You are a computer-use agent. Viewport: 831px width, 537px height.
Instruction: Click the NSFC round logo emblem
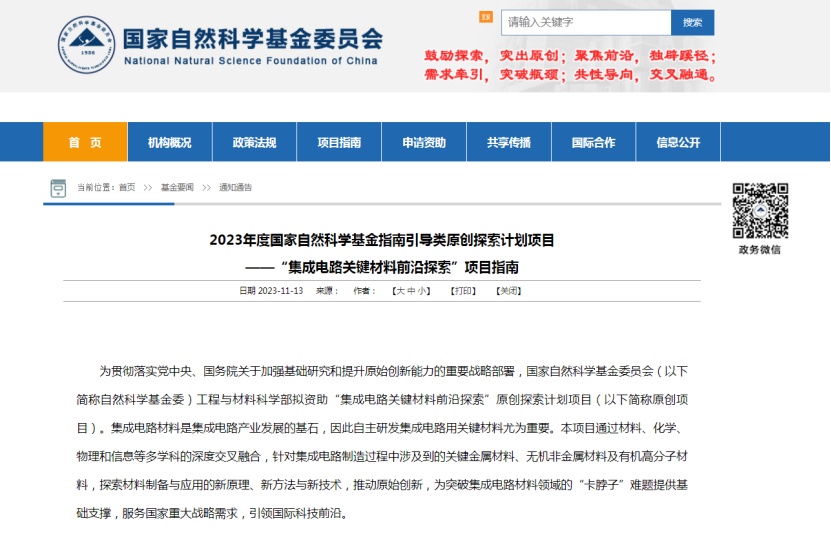(x=86, y=44)
